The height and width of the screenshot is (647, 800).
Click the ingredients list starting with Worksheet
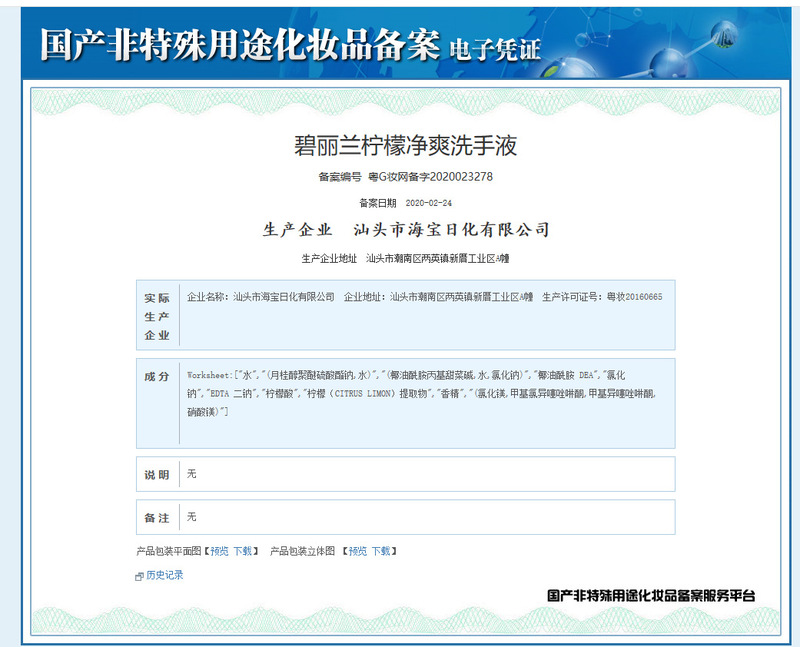(421, 393)
